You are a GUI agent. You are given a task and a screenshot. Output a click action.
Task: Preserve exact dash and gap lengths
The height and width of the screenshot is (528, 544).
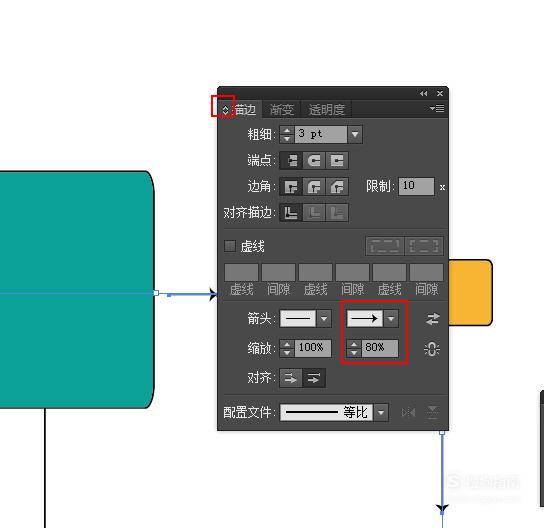pos(385,246)
